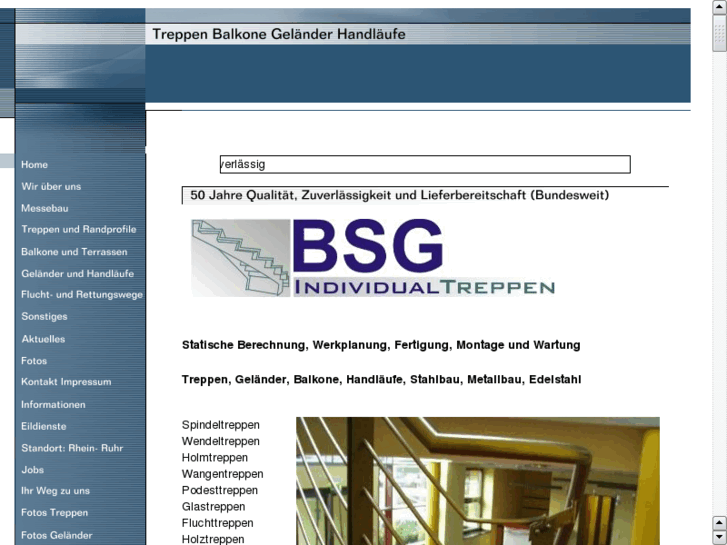727x545 pixels.
Task: Click the scrollbar up arrow at top
Action: tap(720, 7)
